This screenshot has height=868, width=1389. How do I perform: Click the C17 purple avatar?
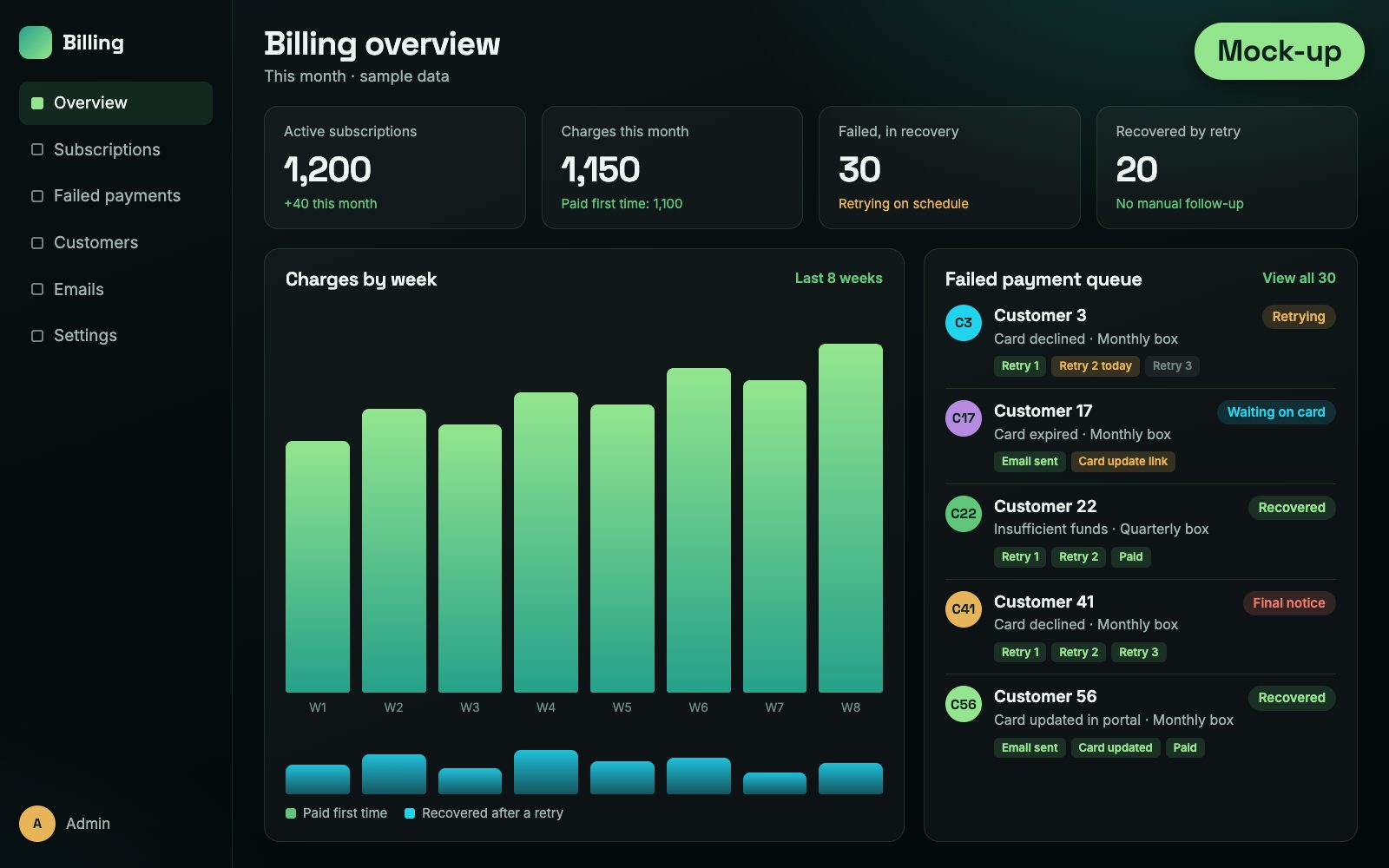[x=964, y=418]
